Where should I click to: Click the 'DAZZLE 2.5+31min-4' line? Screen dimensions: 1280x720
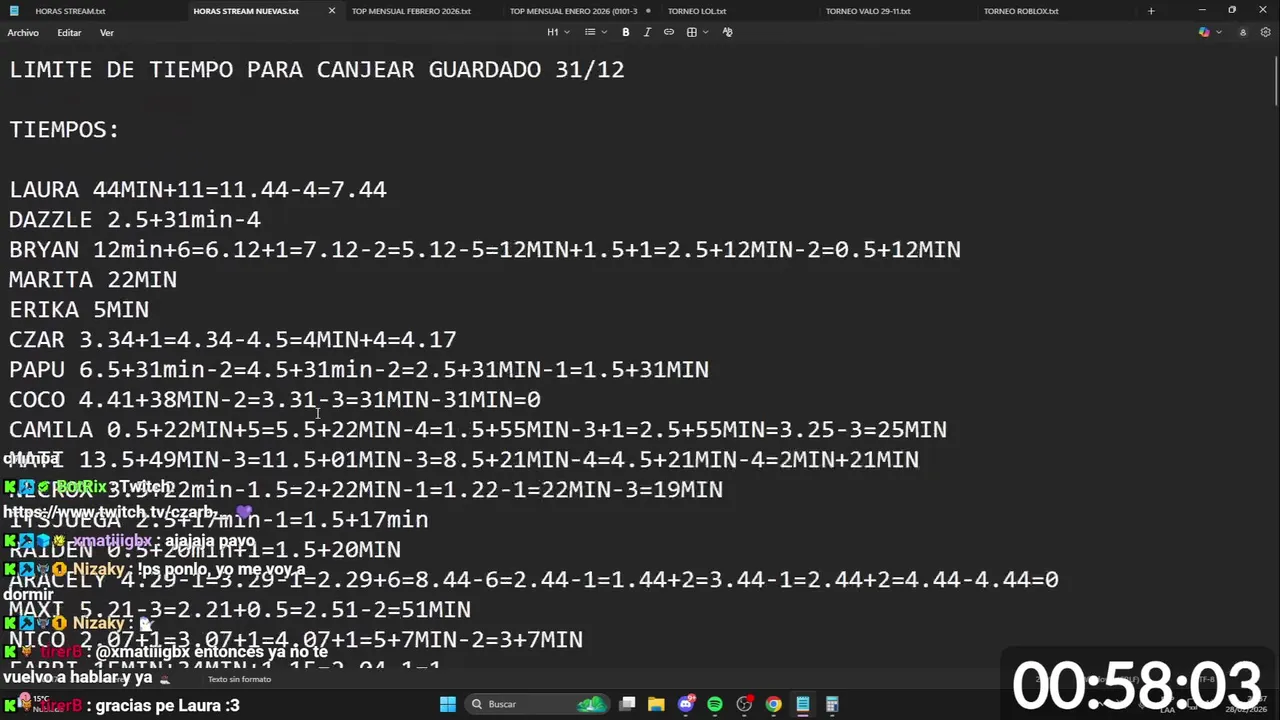click(135, 220)
